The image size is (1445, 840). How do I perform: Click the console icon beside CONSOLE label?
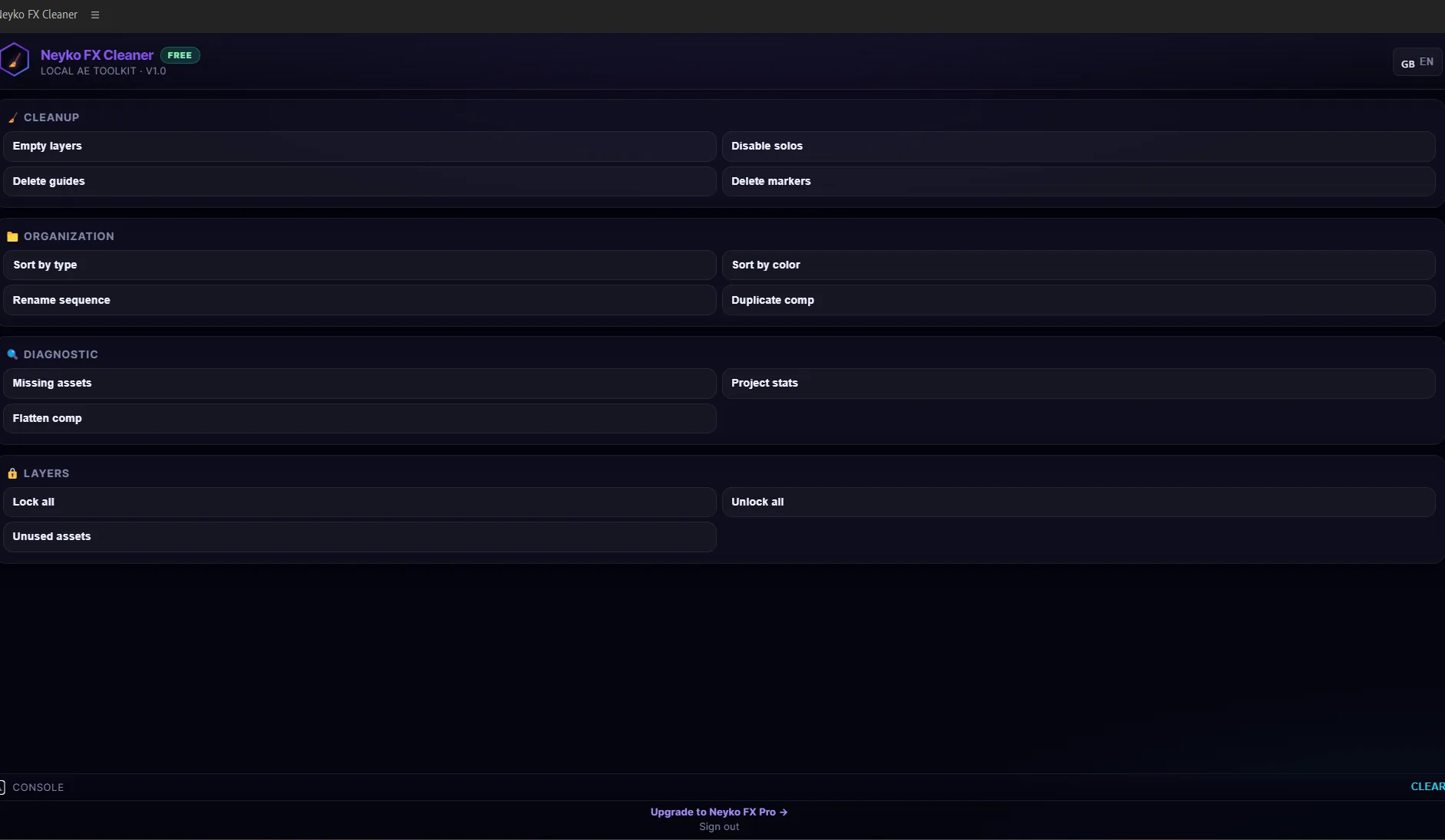pyautogui.click(x=2, y=787)
